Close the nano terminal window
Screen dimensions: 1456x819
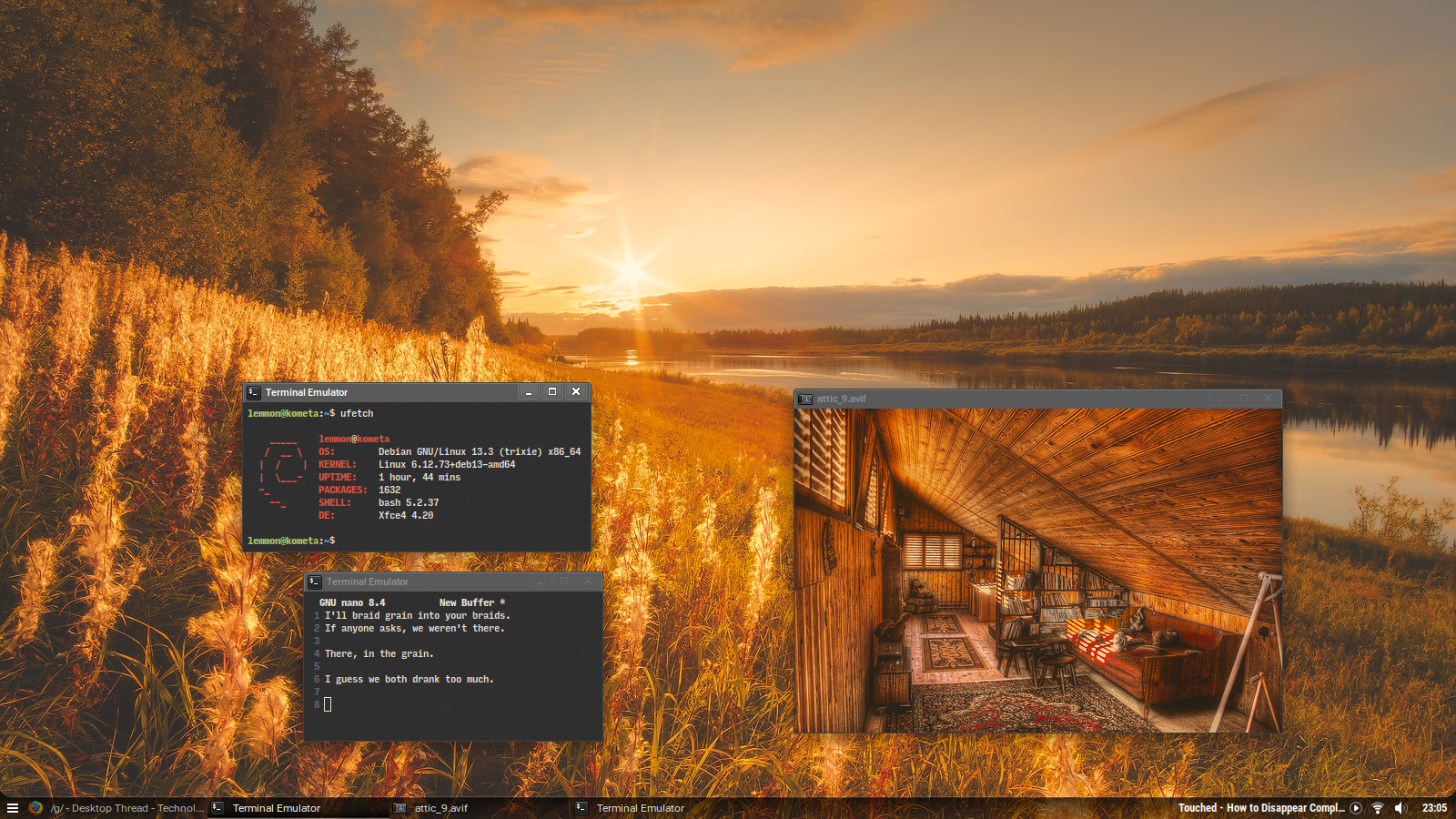click(588, 581)
